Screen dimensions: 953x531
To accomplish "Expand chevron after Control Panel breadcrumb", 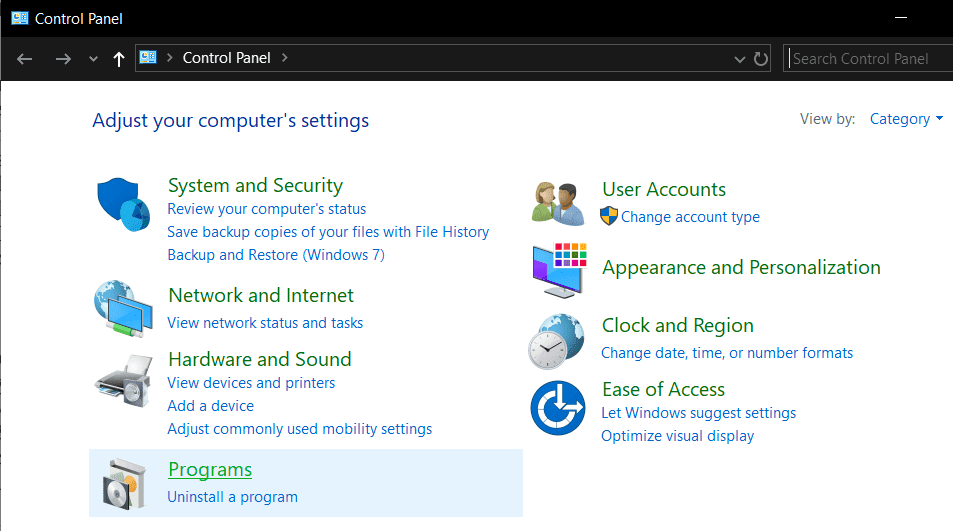I will [284, 58].
